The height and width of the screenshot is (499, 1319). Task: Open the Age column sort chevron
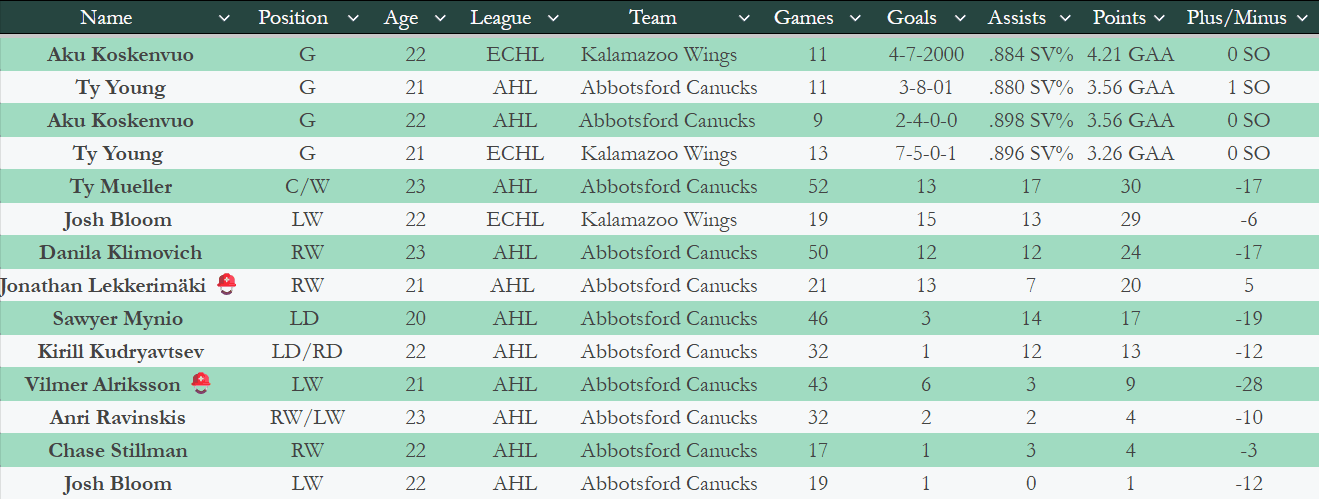pyautogui.click(x=438, y=18)
